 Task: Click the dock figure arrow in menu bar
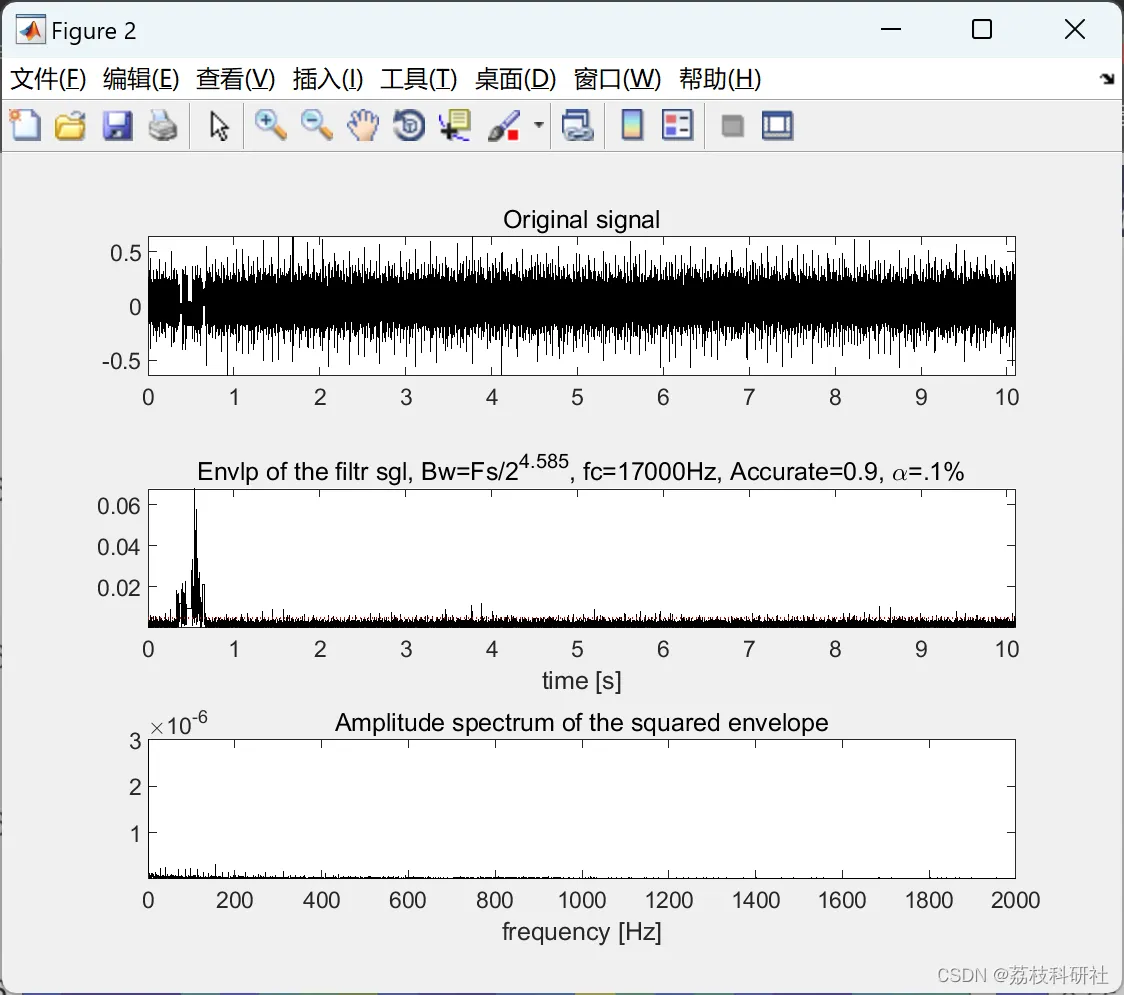(x=1106, y=79)
